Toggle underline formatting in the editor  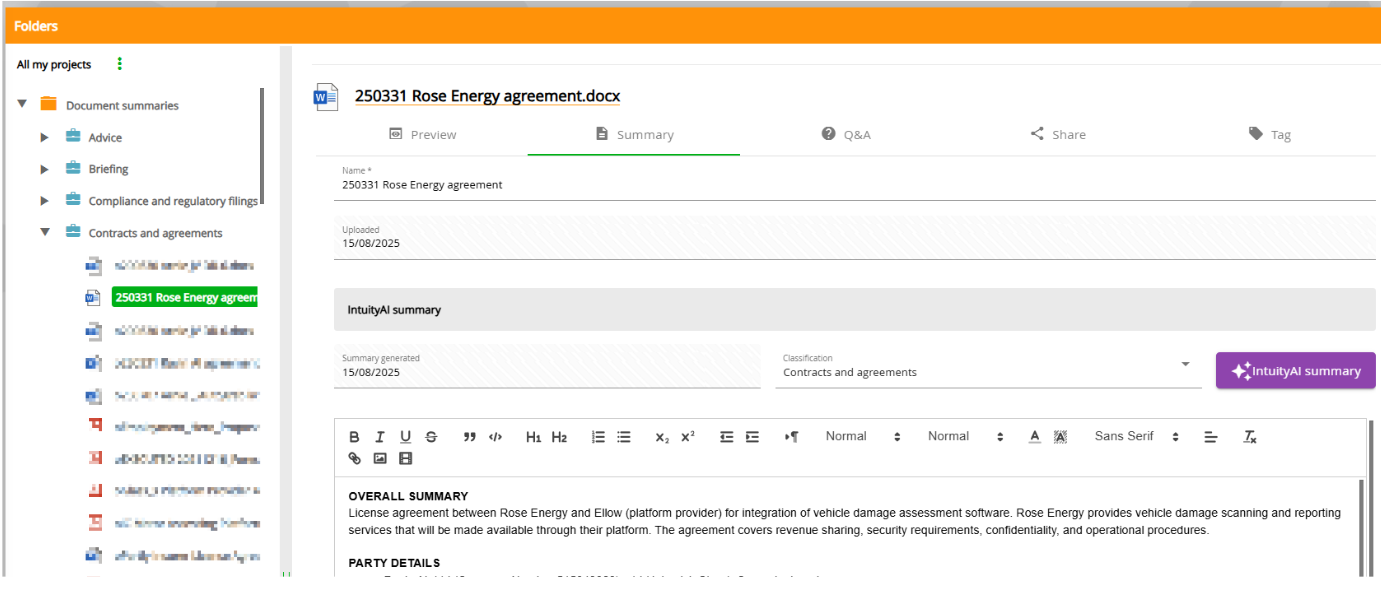405,437
